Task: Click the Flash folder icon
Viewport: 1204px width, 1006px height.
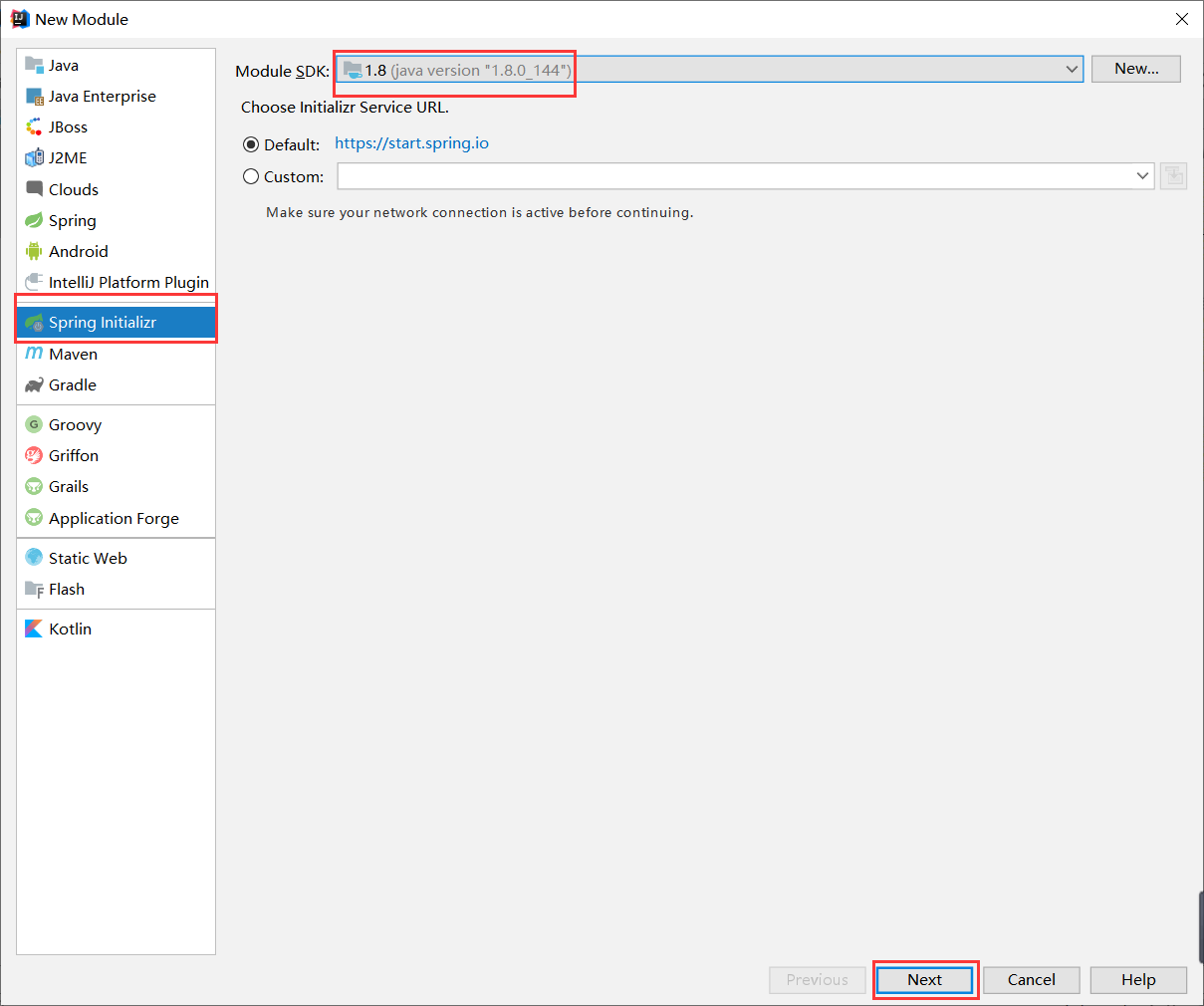Action: coord(34,590)
